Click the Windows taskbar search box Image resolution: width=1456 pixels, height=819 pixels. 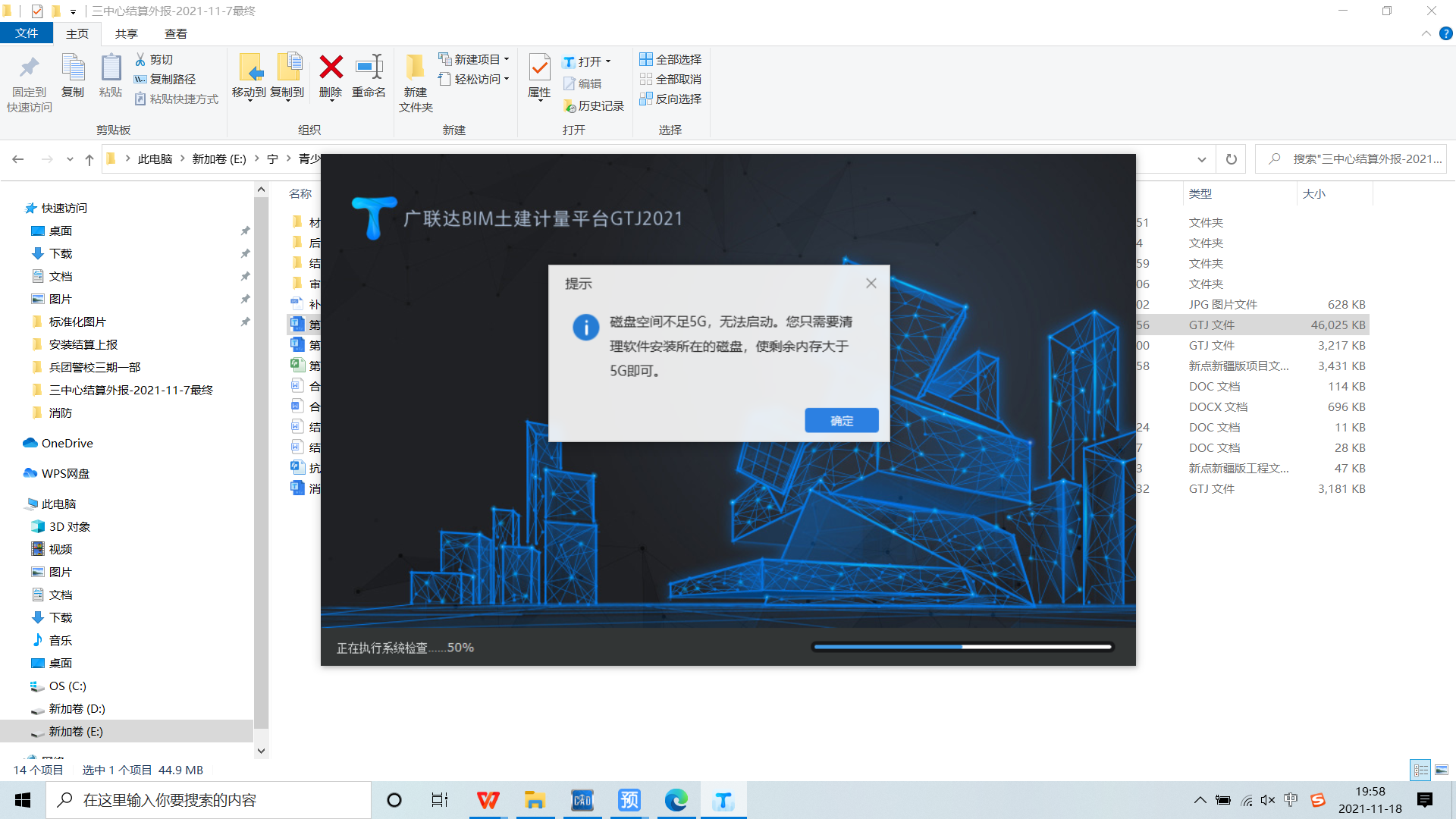pos(209,800)
